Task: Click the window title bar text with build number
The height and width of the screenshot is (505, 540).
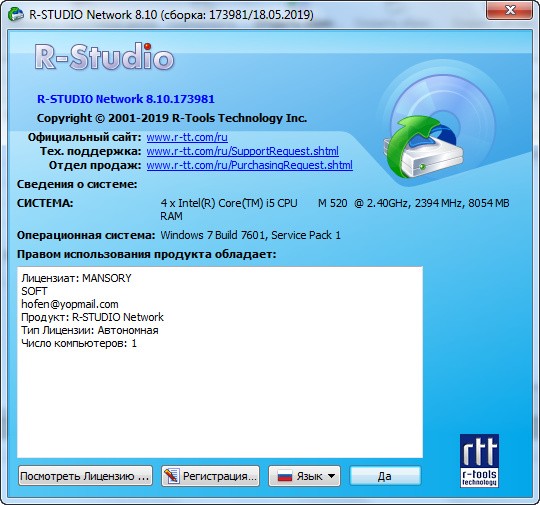Action: coord(171,15)
